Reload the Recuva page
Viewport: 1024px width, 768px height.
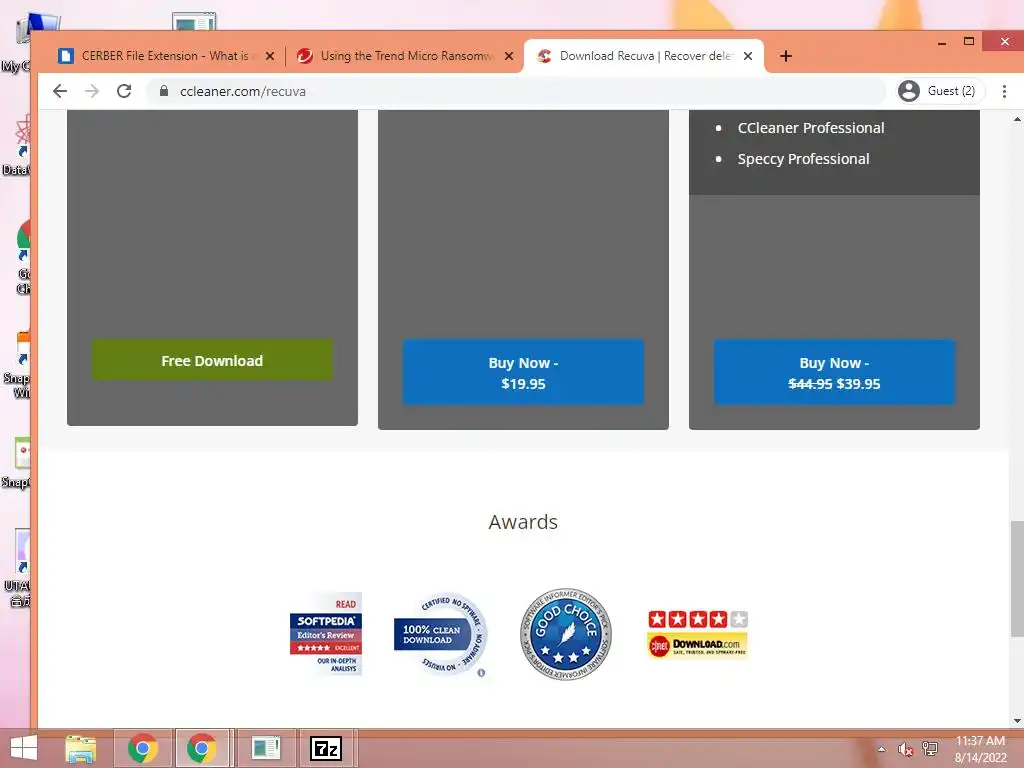coord(124,91)
